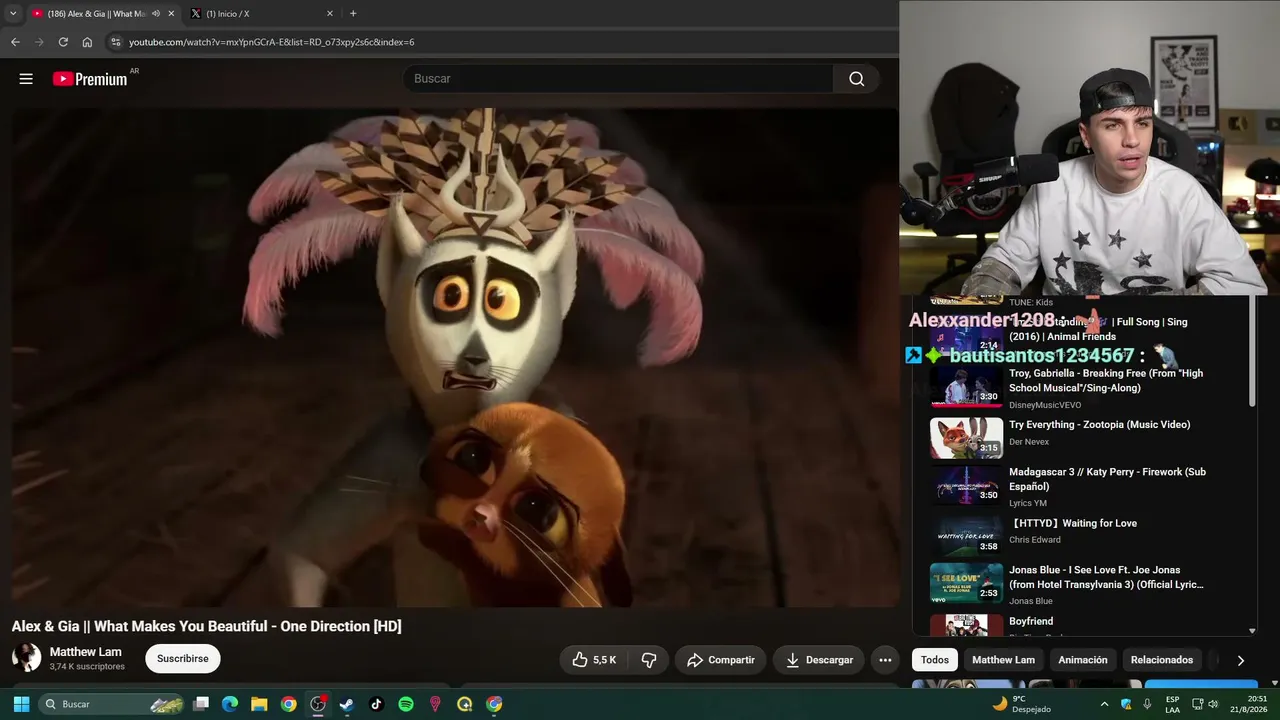
Task: Open the browser home page
Action: (87, 42)
